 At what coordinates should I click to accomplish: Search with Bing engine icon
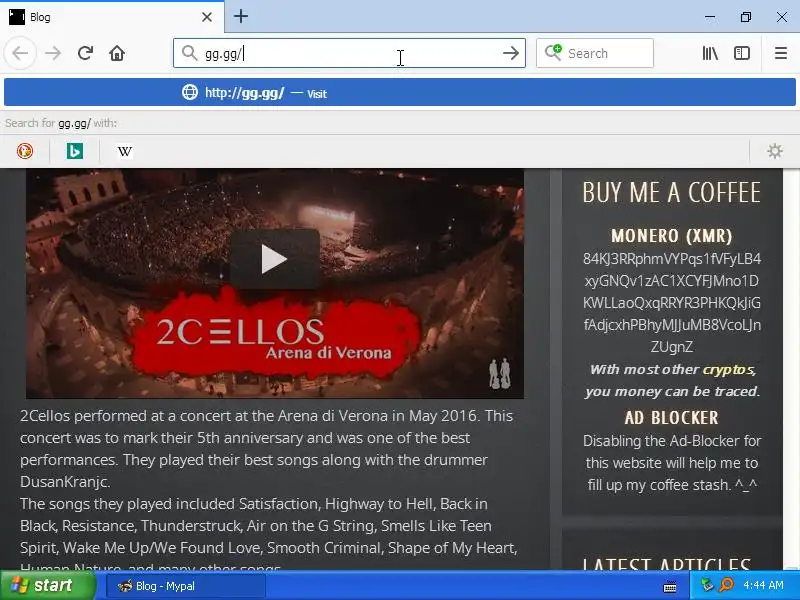(74, 151)
